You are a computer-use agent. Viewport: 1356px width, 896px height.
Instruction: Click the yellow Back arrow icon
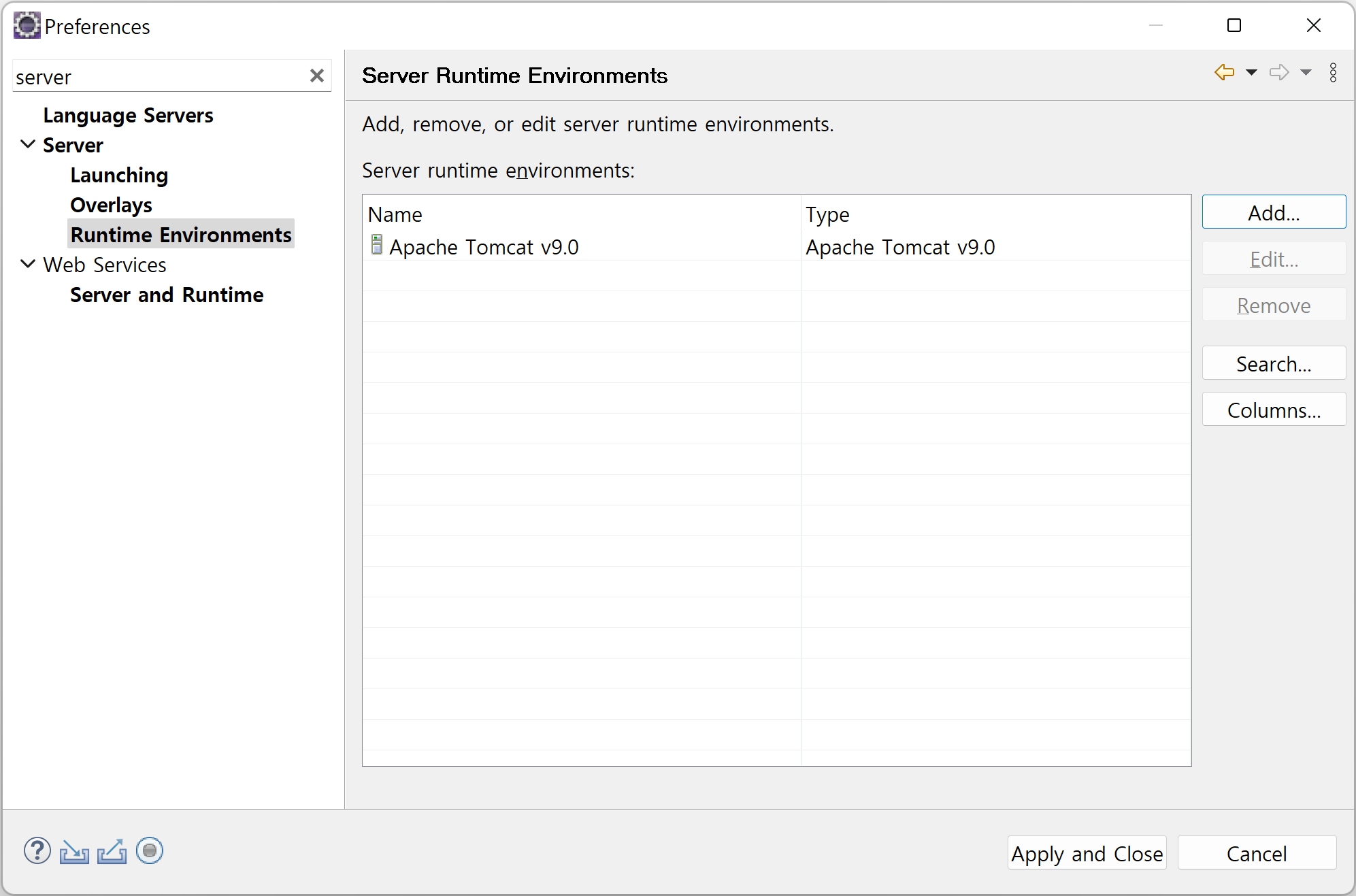1224,72
